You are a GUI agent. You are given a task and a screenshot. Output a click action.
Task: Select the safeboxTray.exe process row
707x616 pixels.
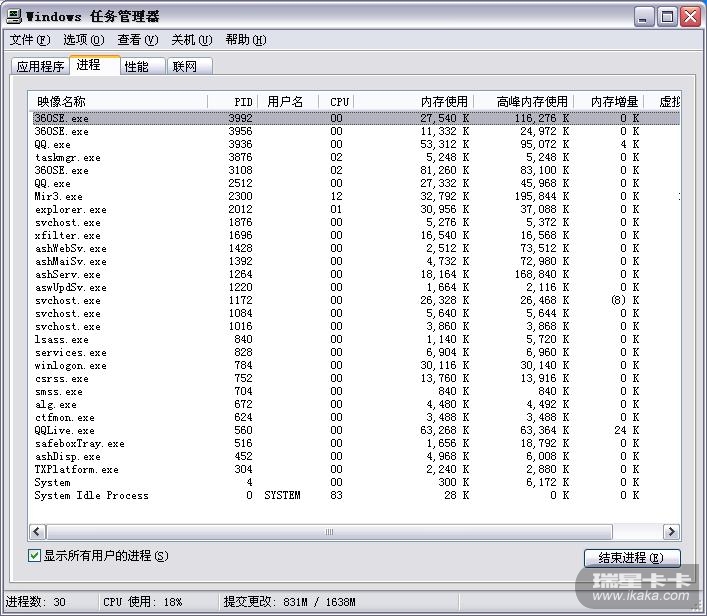pos(354,443)
